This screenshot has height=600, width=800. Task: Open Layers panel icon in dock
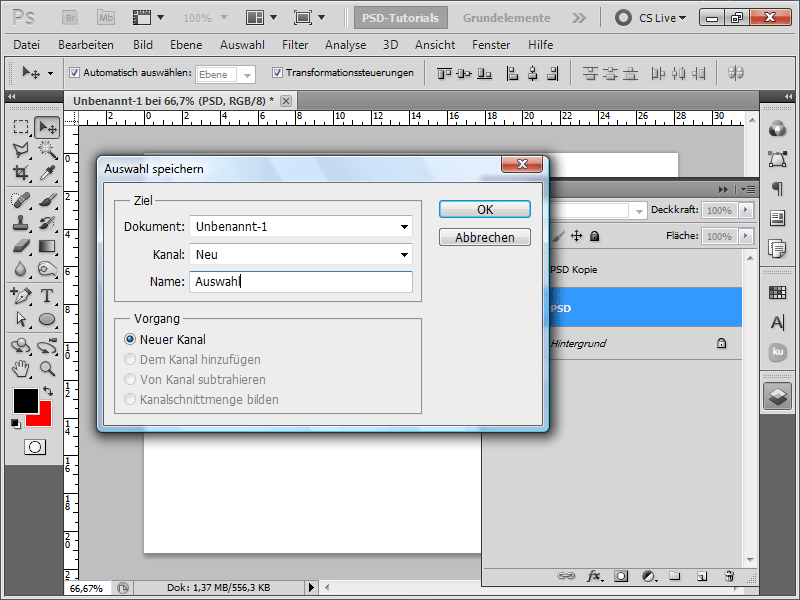tap(778, 396)
